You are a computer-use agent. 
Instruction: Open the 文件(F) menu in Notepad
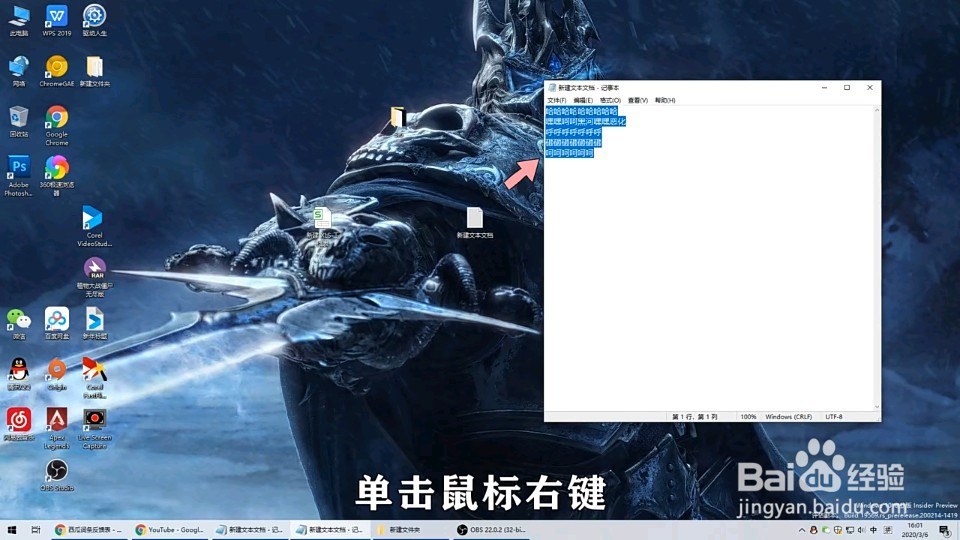click(x=557, y=100)
